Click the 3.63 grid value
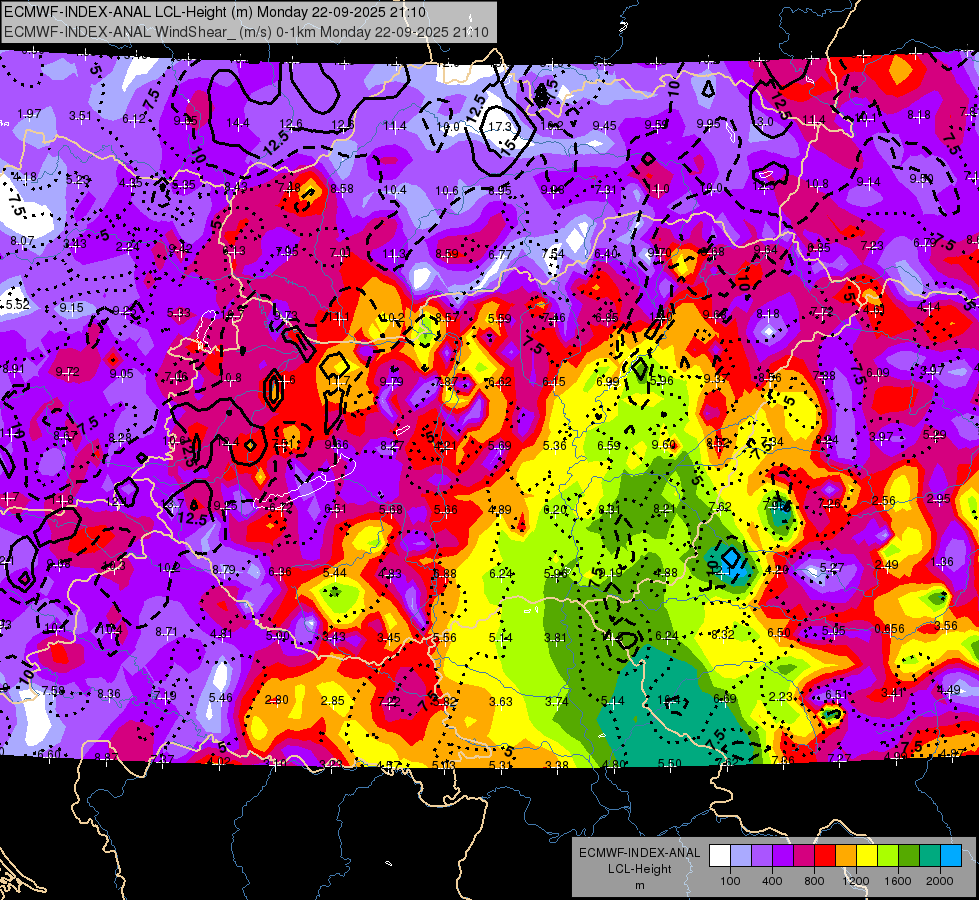 click(501, 702)
